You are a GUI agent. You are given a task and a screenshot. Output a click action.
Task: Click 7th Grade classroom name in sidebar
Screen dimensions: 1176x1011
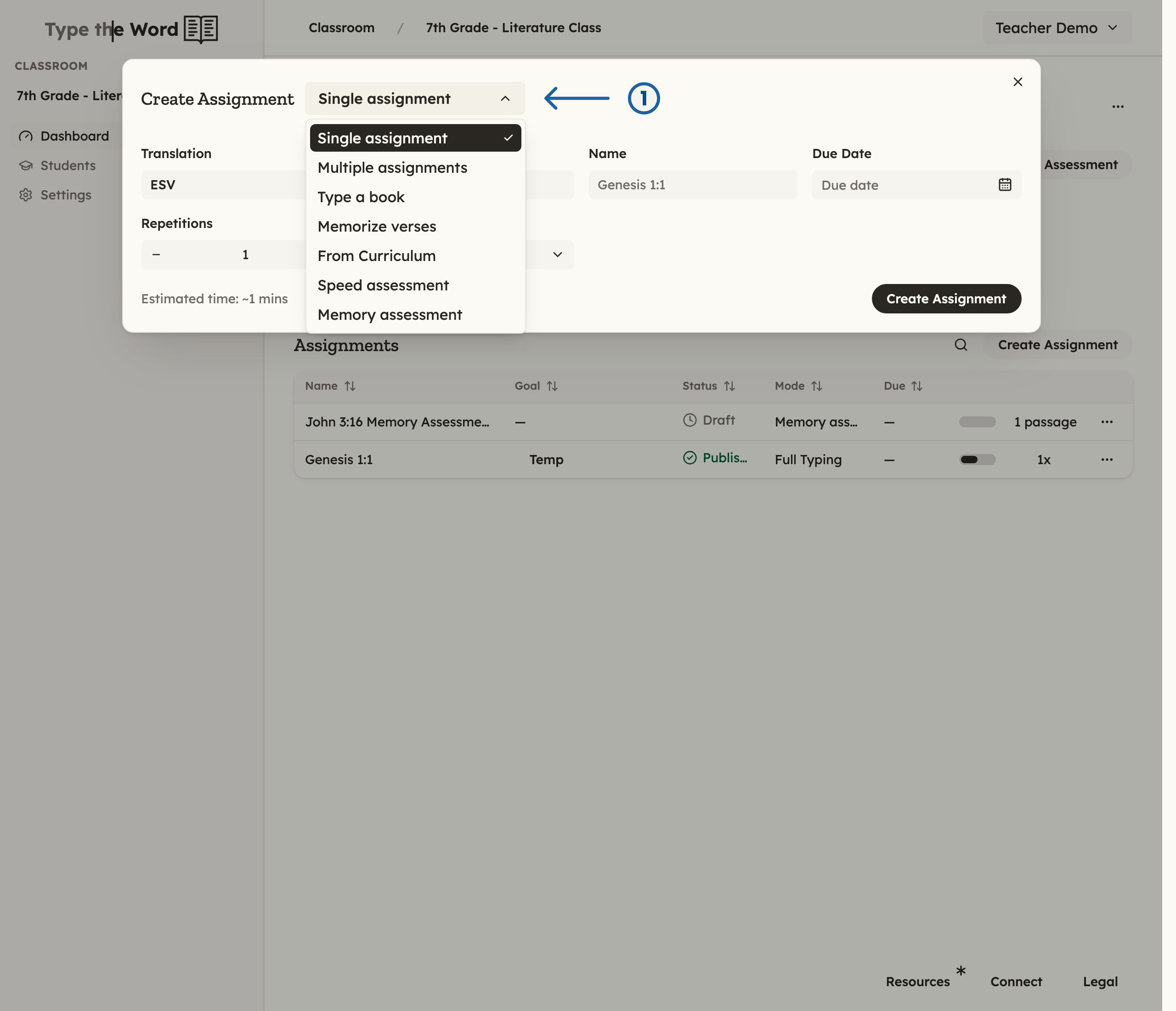(x=68, y=96)
